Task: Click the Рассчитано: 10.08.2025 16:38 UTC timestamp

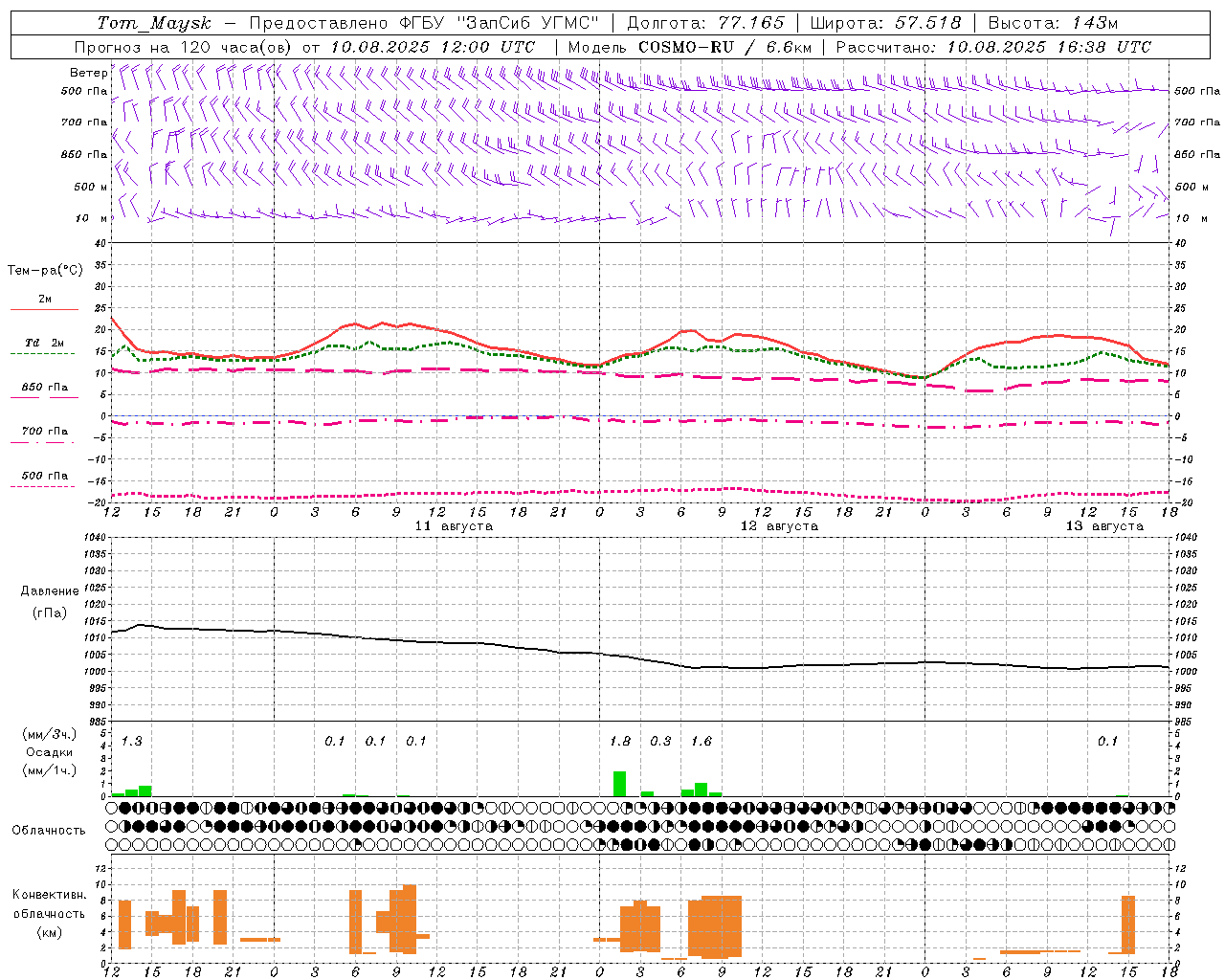Action: (993, 47)
